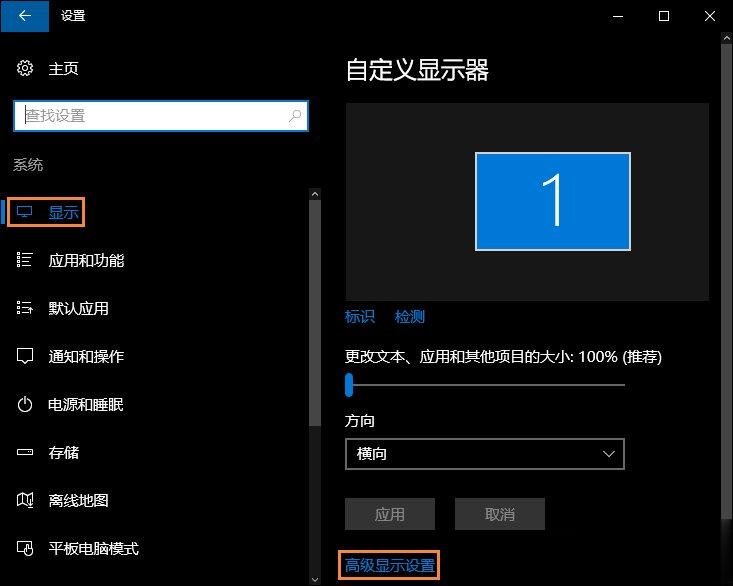Select 显示 in the sidebar

[63, 212]
